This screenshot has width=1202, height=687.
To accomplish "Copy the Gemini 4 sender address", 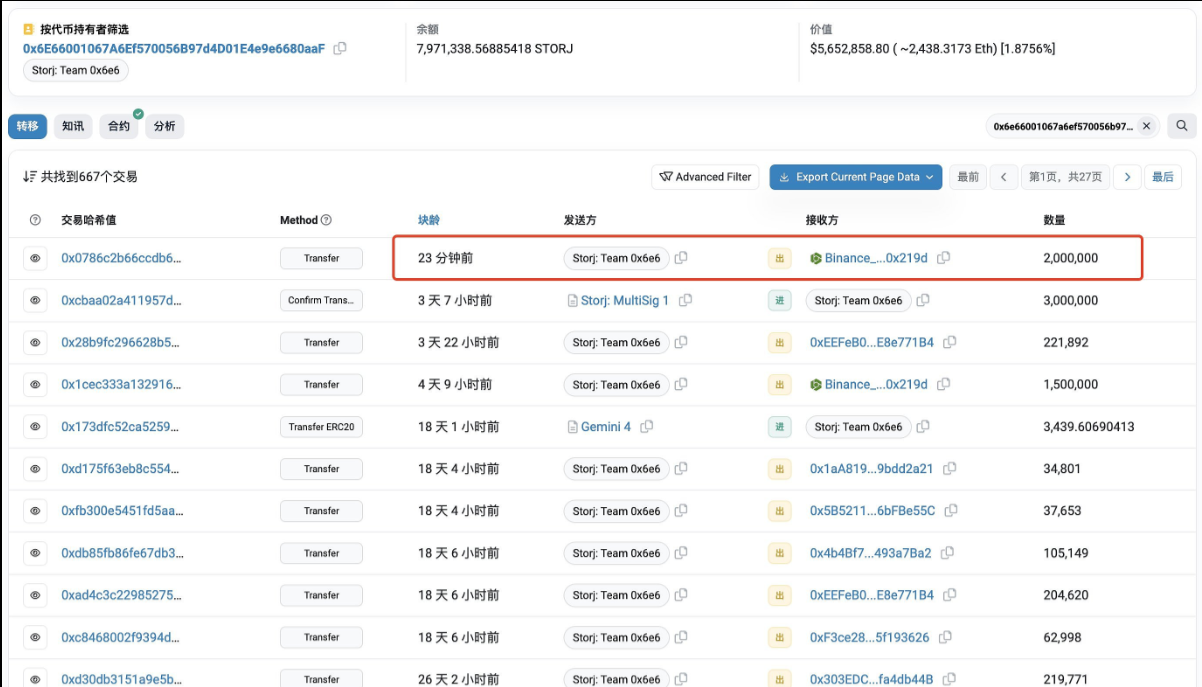I will (x=647, y=427).
